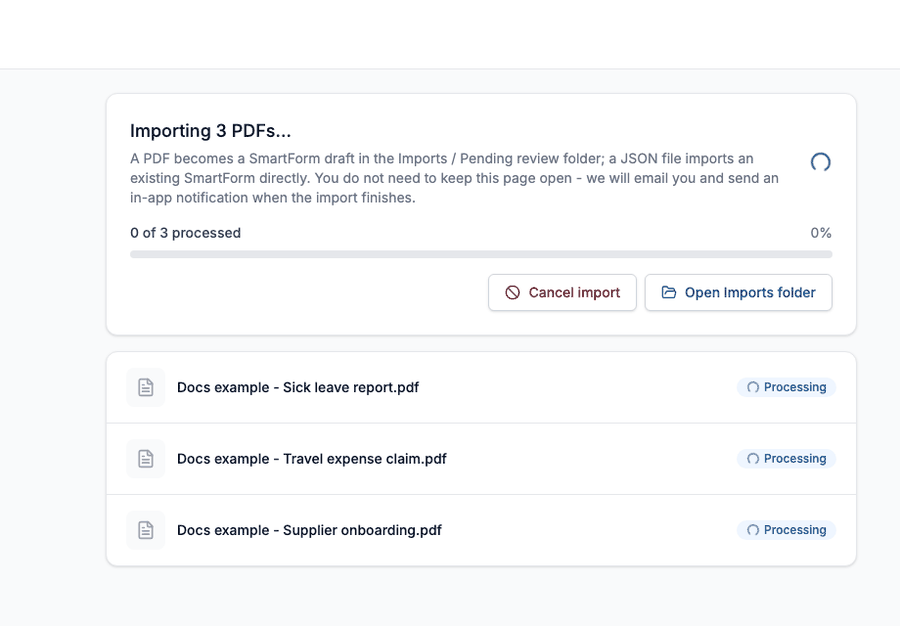The height and width of the screenshot is (626, 900).
Task: Click the folder icon in Open Imports folder
Action: (669, 293)
